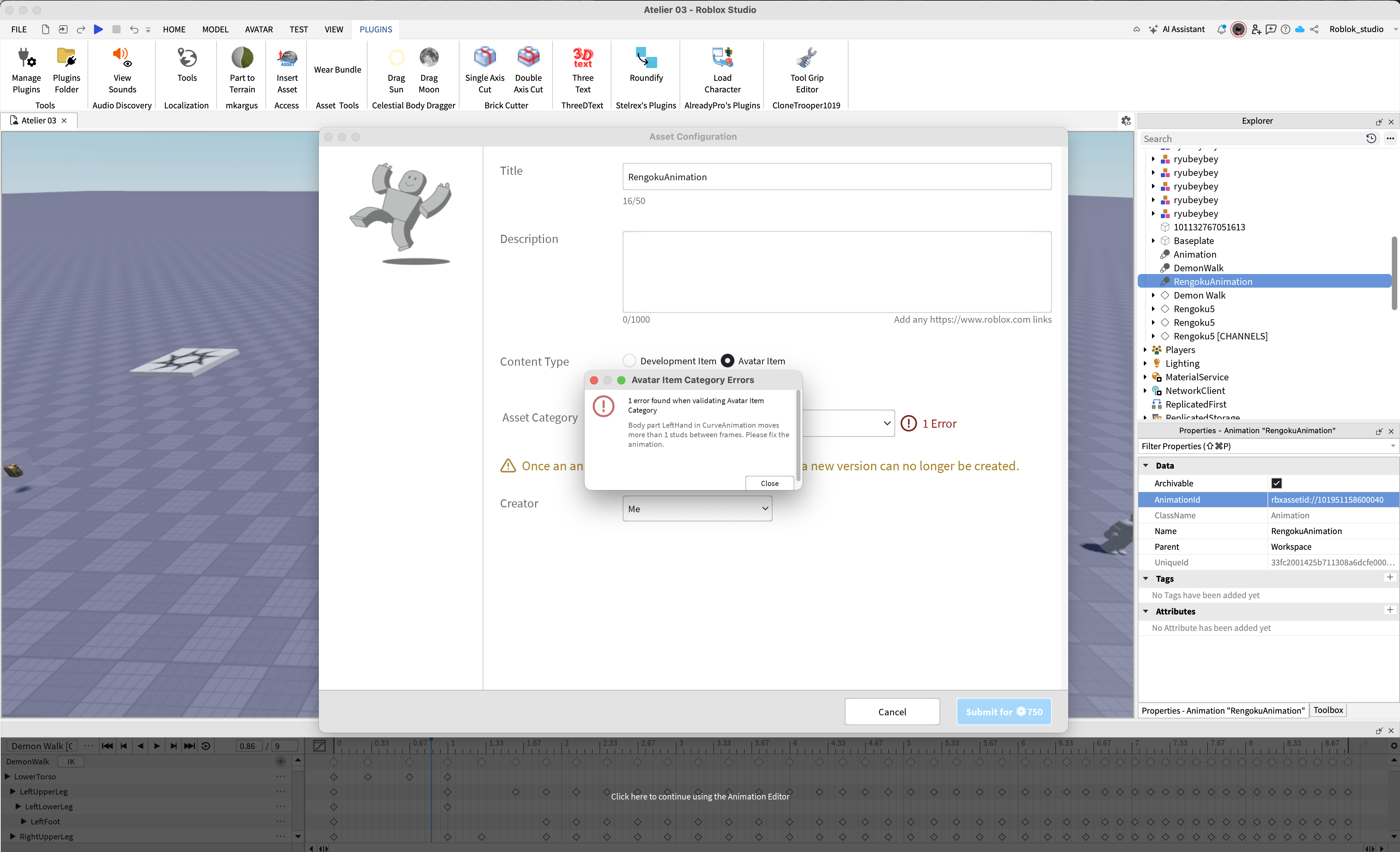Switch to the AVATAR ribbon tab
Viewport: 1400px width, 852px height.
(x=259, y=29)
